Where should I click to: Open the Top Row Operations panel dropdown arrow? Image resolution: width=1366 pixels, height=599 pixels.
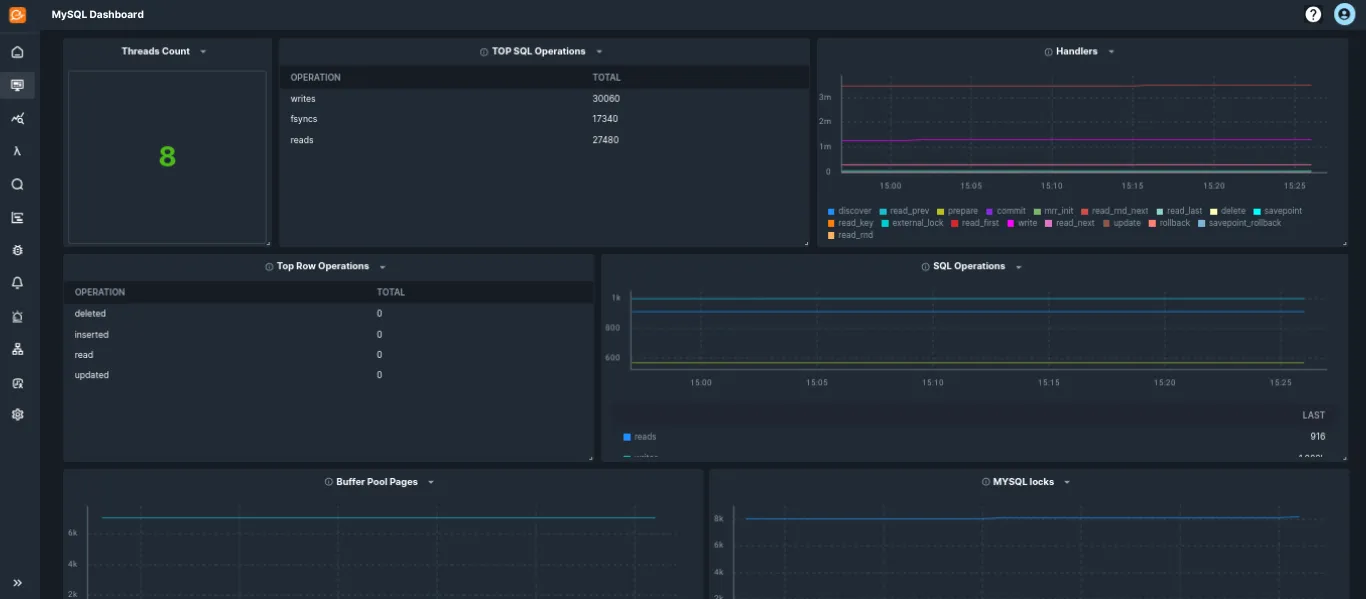tap(382, 267)
